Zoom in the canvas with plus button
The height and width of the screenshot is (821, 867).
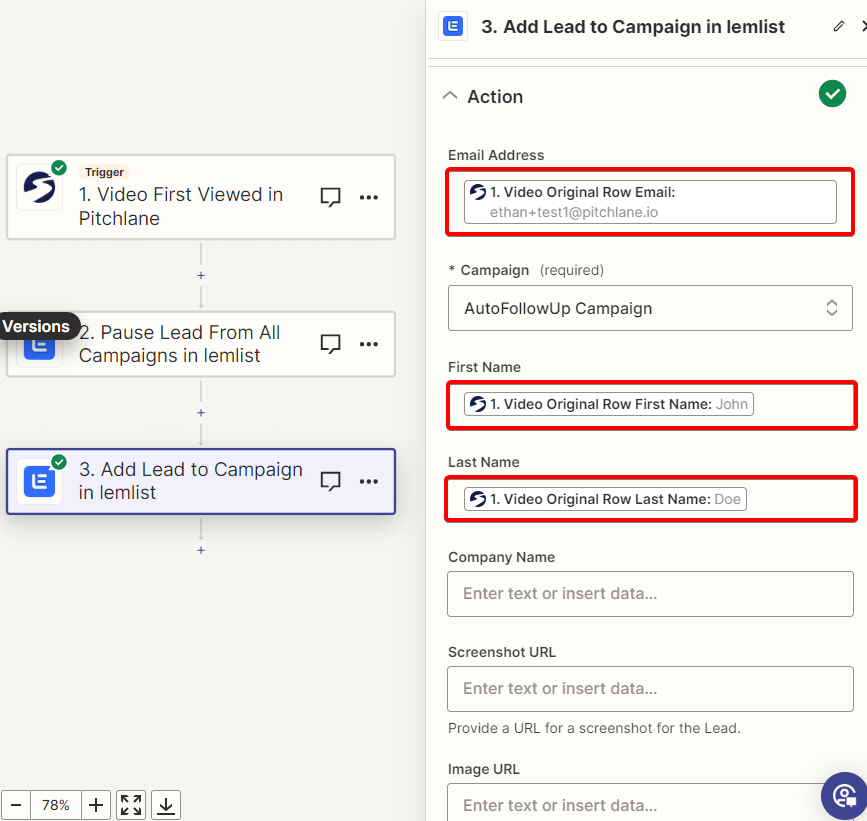96,805
